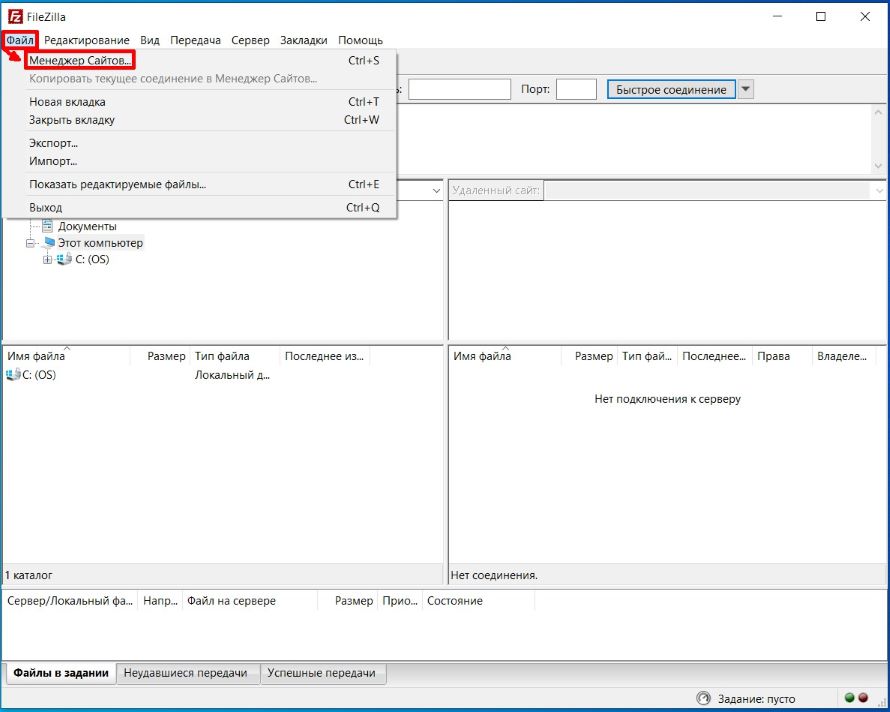
Task: Select Экспорт in the File menu
Action: click(x=53, y=143)
